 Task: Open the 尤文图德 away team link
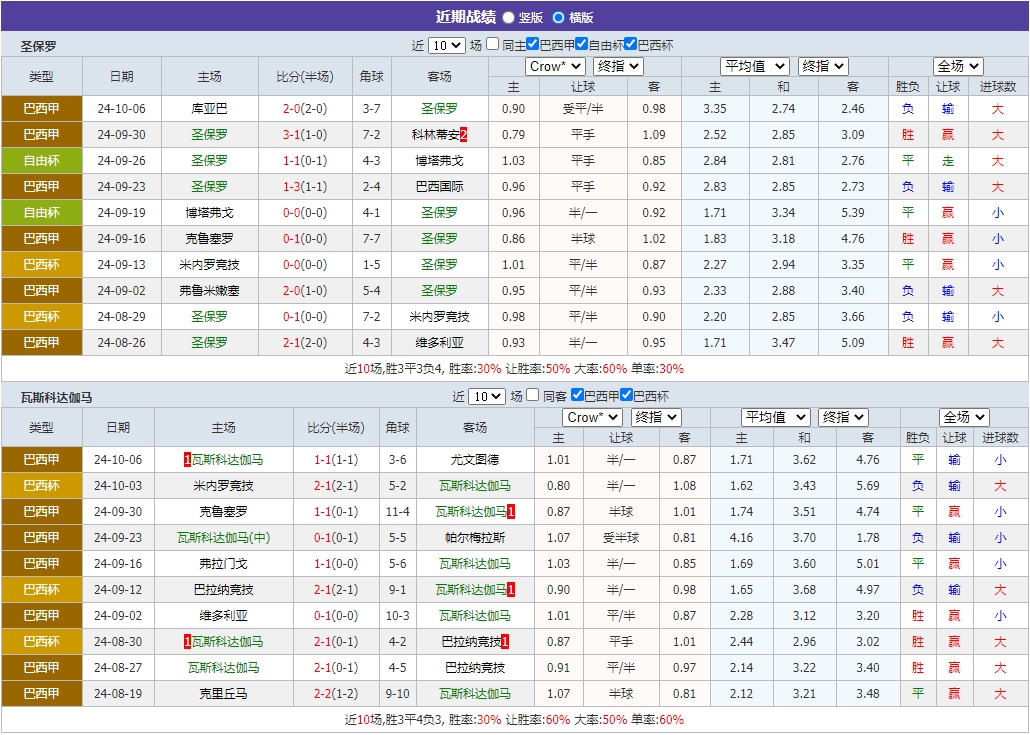pos(474,459)
